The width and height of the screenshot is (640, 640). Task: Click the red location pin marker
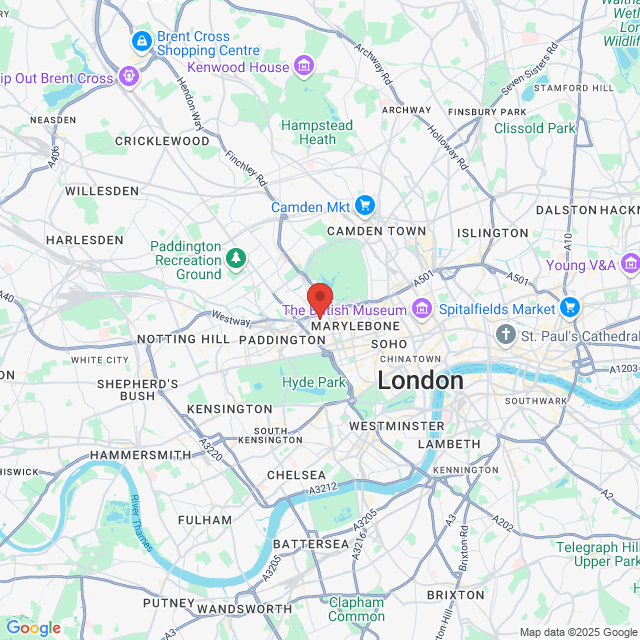320,300
